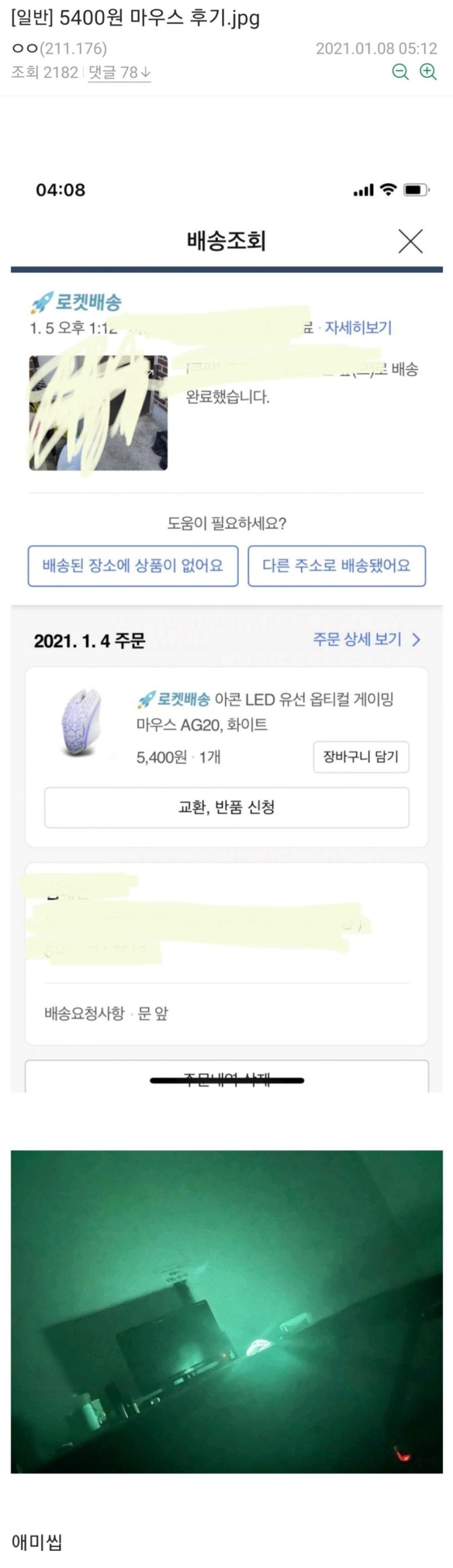Image resolution: width=453 pixels, height=1568 pixels.
Task: Open the 자세히보기 link
Action: coord(358,327)
